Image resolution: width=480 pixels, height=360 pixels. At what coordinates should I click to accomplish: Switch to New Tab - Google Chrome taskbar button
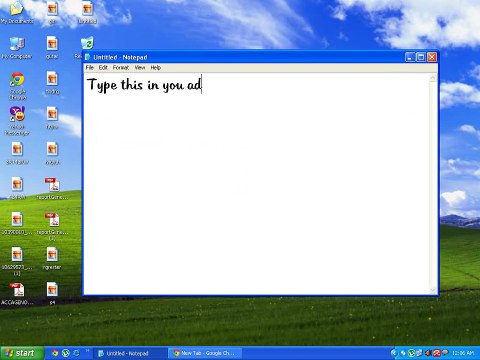(x=205, y=353)
